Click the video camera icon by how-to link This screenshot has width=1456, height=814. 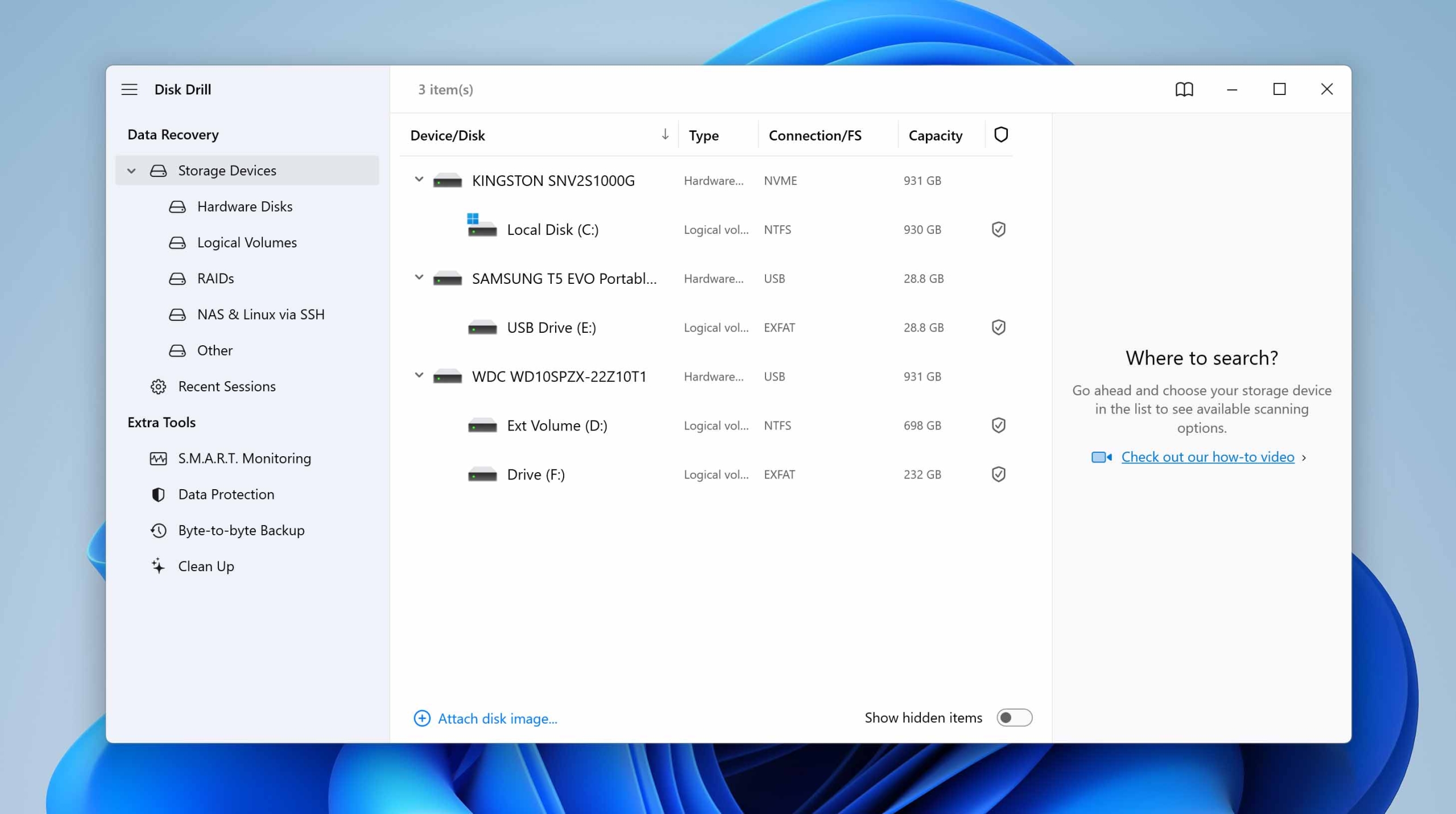pos(1102,457)
